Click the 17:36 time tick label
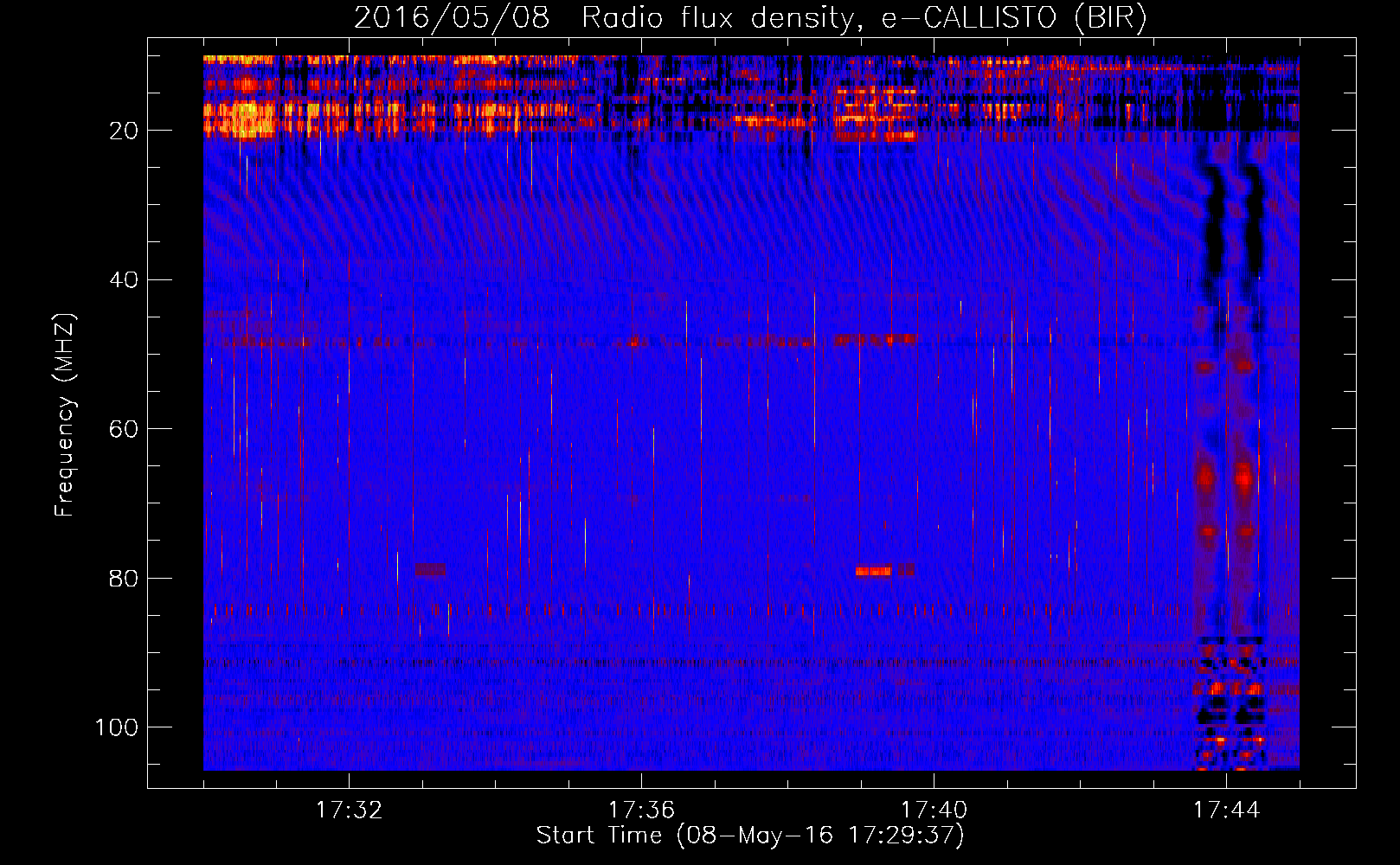 [641, 811]
